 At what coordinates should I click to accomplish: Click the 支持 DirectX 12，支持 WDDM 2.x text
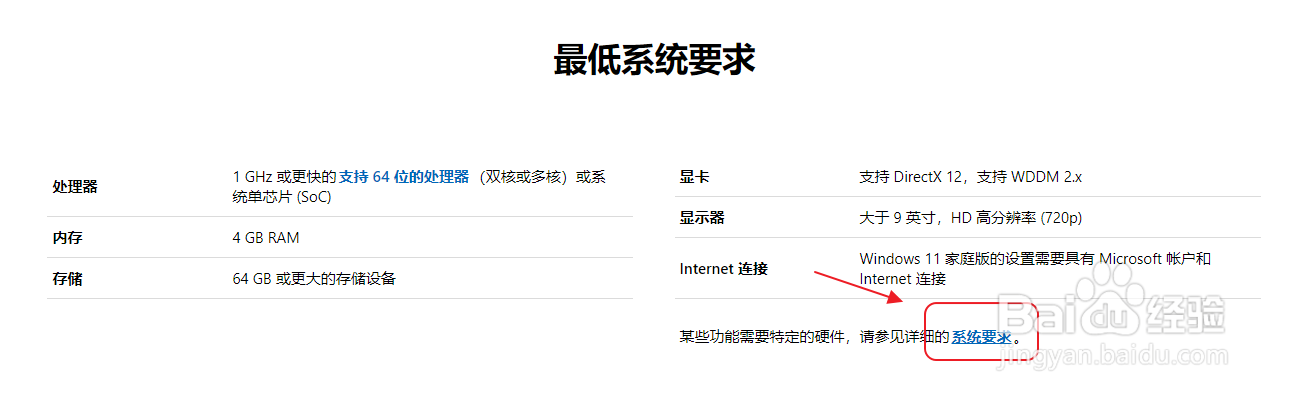971,177
